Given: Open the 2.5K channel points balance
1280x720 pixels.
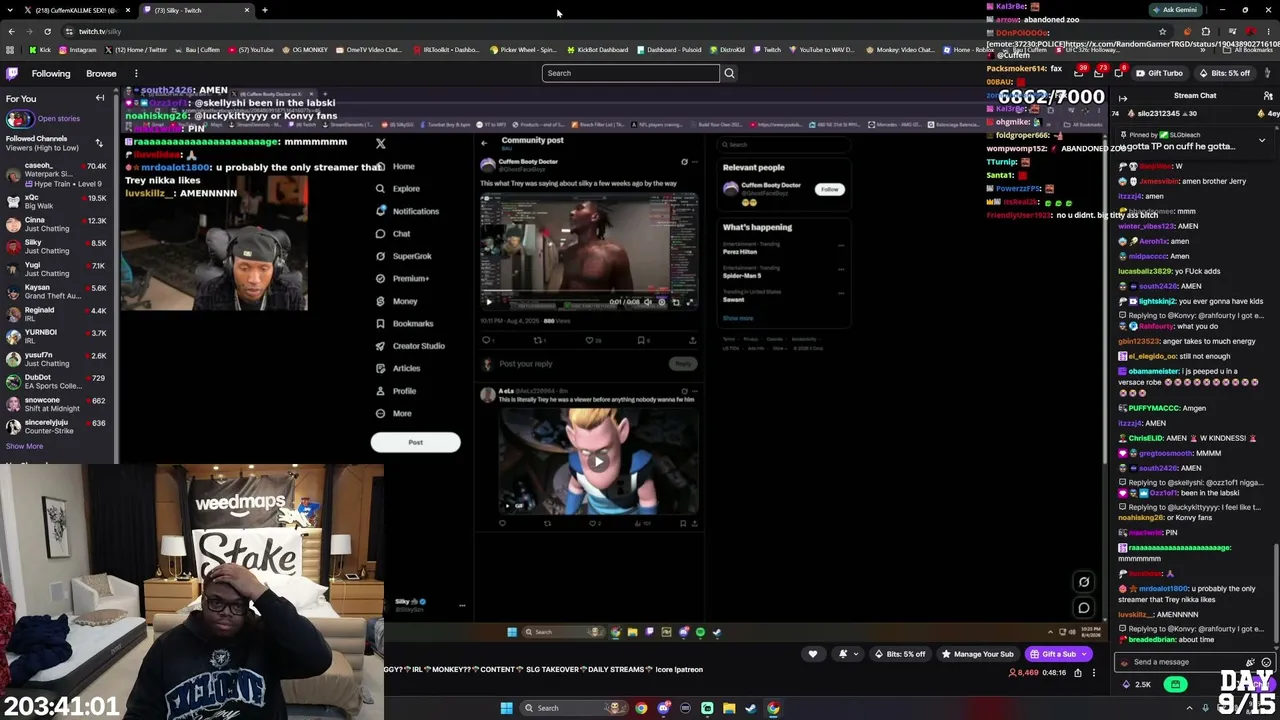Looking at the screenshot, I should tap(1137, 685).
